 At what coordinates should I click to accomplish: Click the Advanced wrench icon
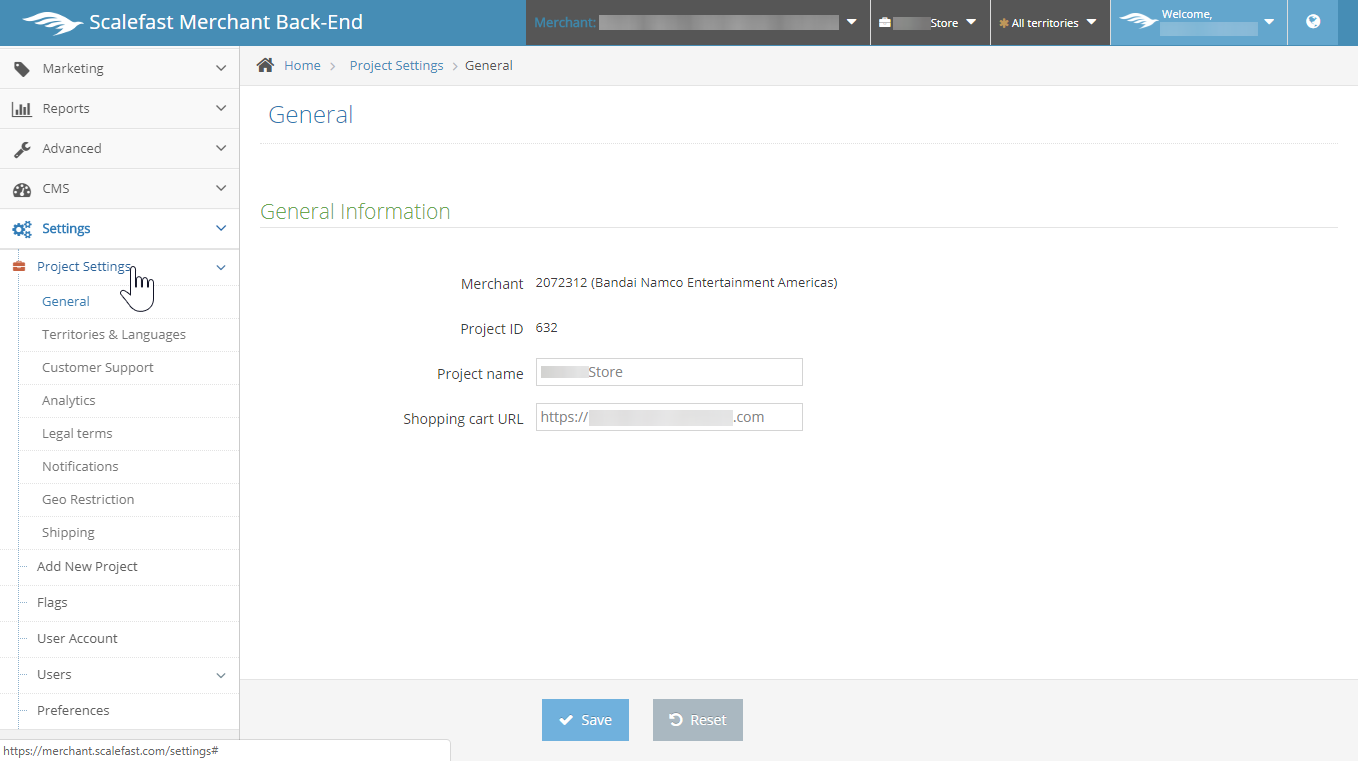[x=21, y=149]
